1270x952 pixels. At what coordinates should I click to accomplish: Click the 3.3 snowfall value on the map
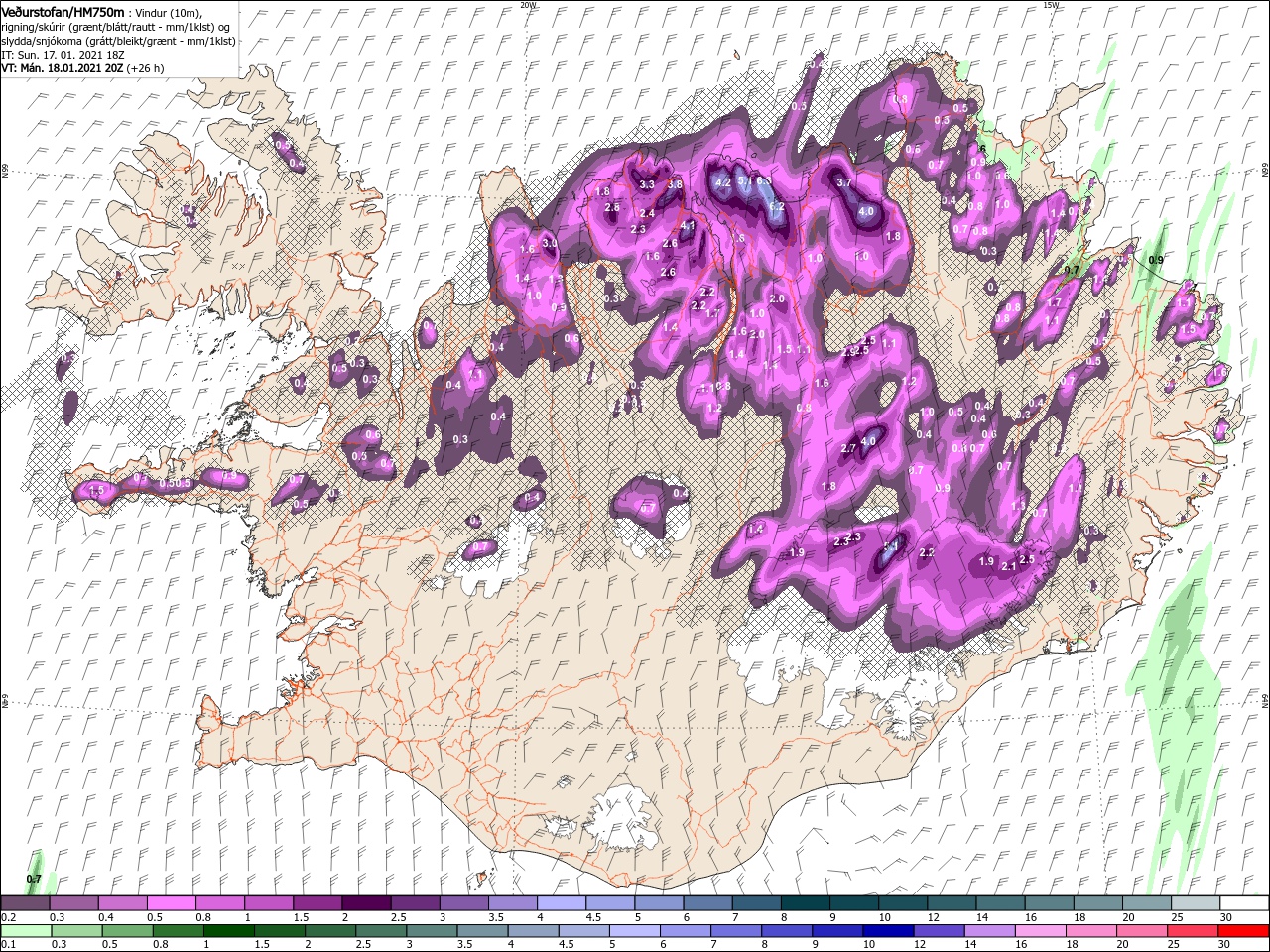[x=647, y=184]
